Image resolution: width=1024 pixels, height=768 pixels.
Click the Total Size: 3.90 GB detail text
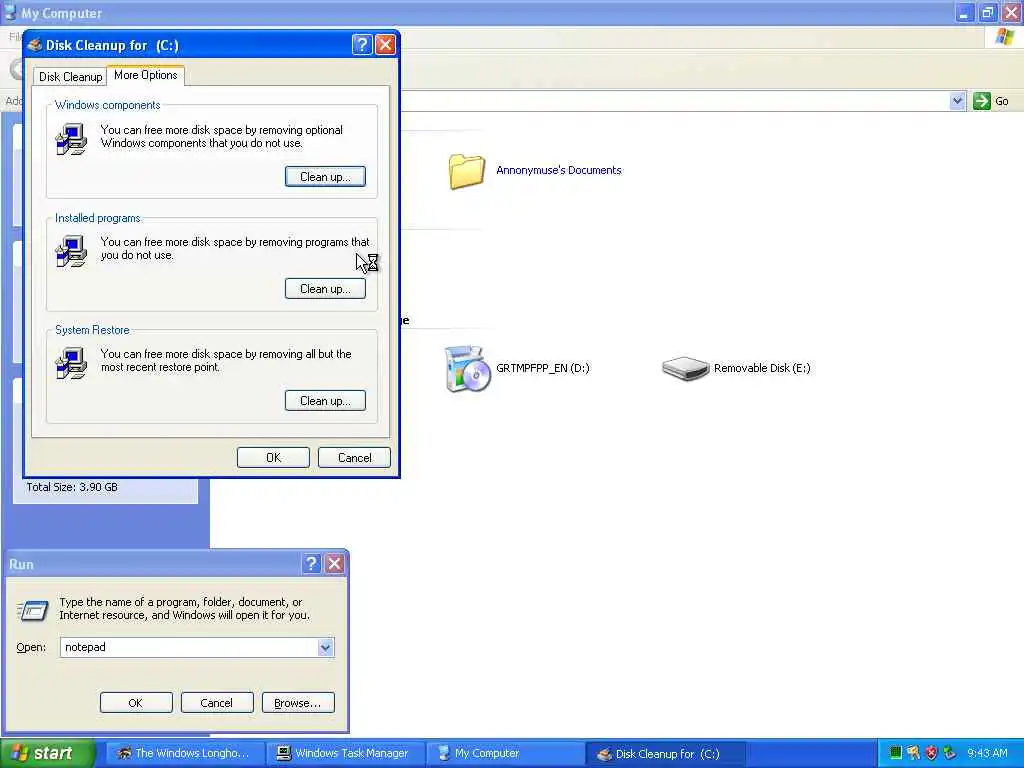(72, 487)
